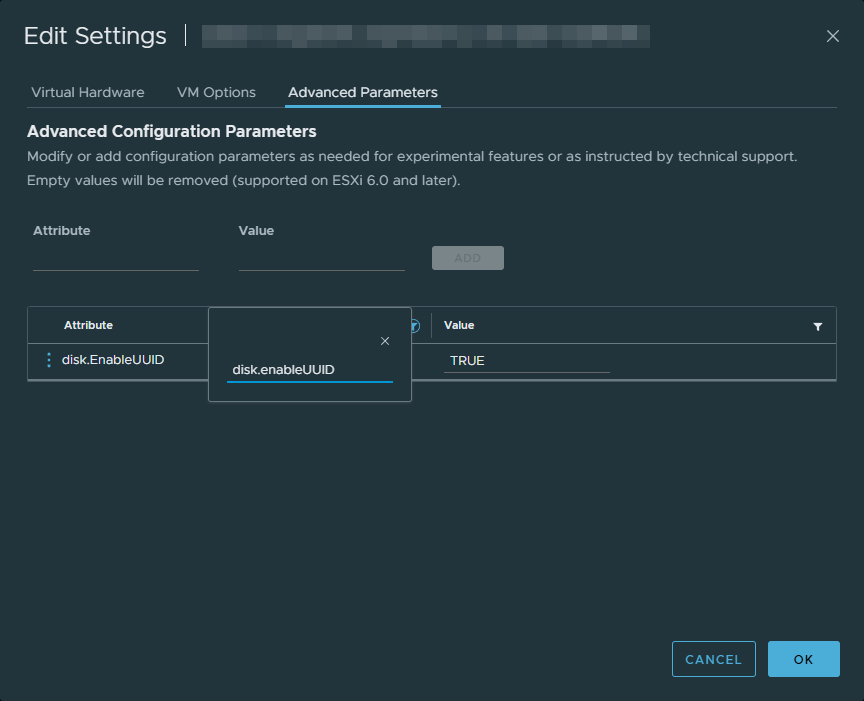Viewport: 864px width, 701px height.
Task: Click the Advanced Configuration Parameters heading
Action: 172,131
